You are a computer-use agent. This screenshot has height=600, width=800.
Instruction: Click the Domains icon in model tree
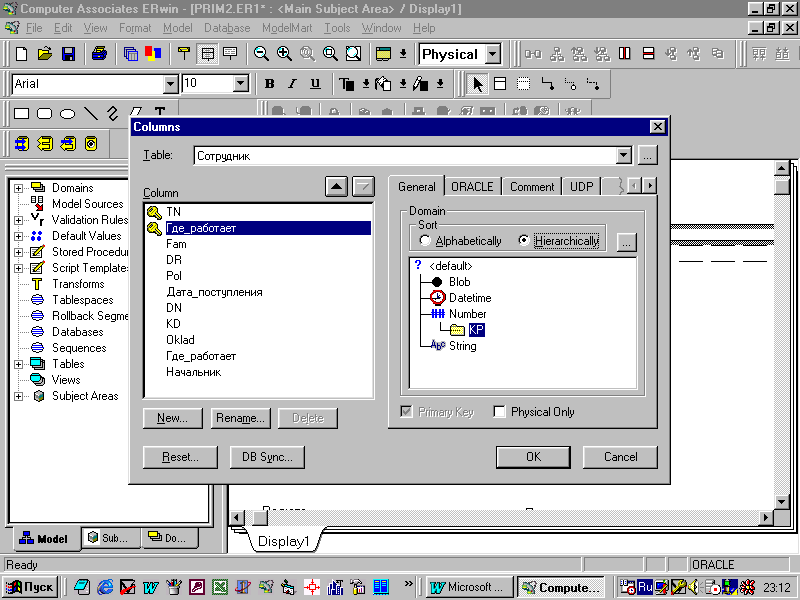coord(38,187)
